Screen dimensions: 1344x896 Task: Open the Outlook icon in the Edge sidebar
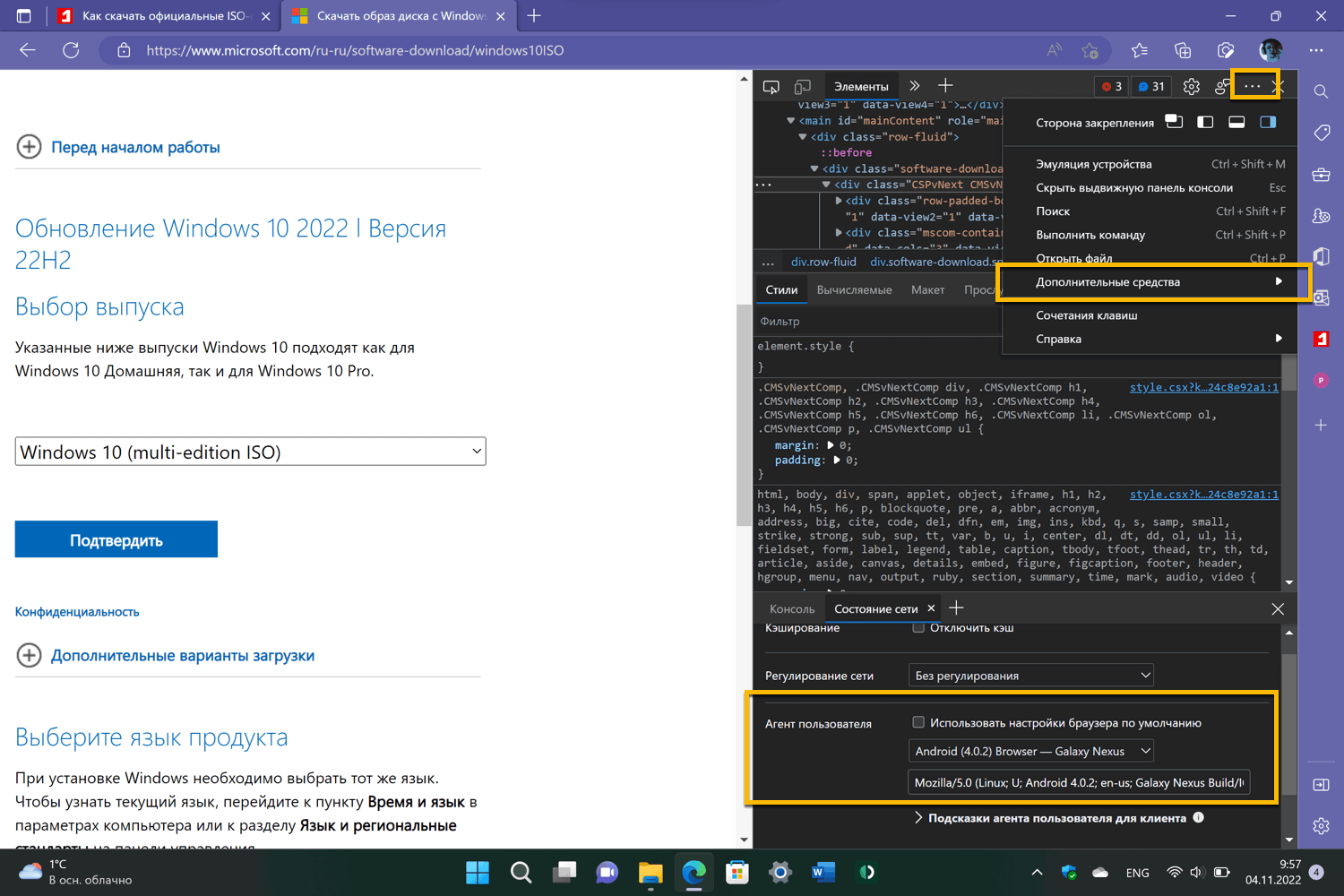1321,297
